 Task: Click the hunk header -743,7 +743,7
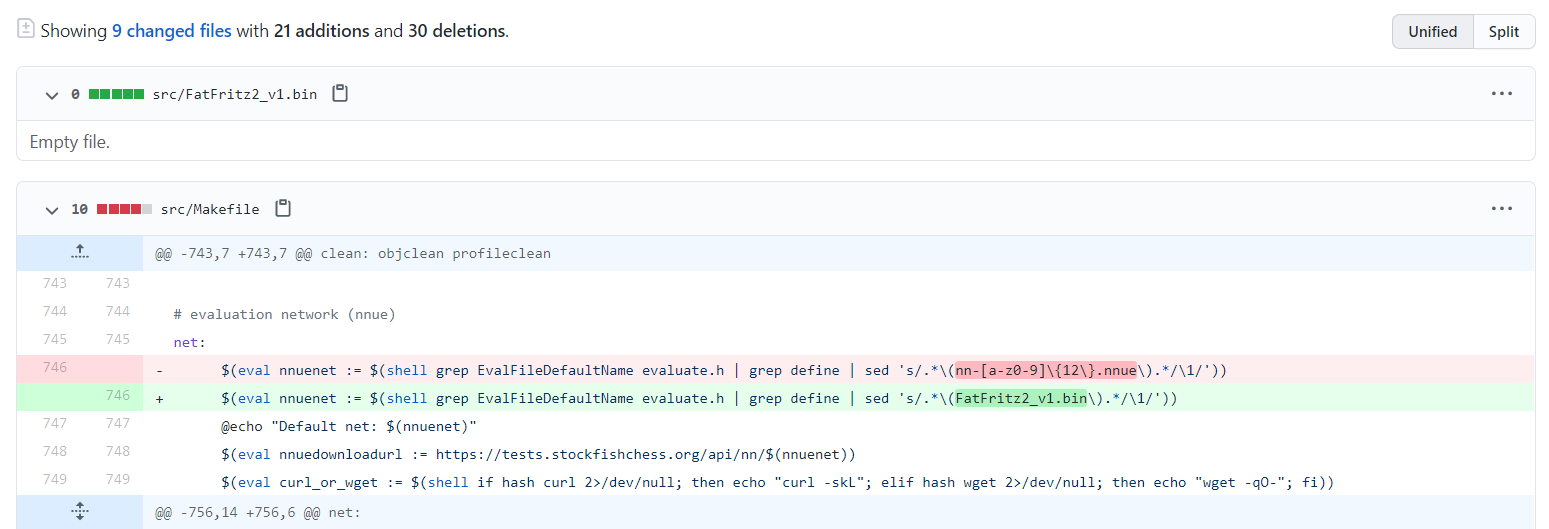tap(353, 253)
